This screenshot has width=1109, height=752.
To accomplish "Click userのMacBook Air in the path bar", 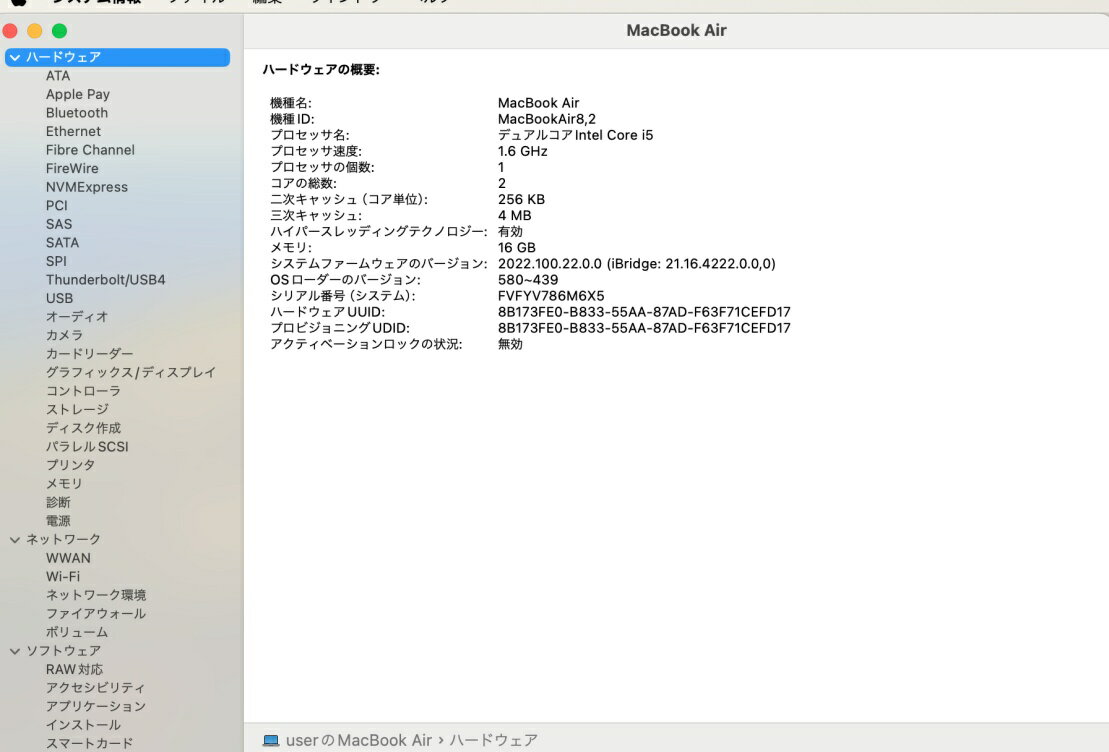I will point(359,740).
